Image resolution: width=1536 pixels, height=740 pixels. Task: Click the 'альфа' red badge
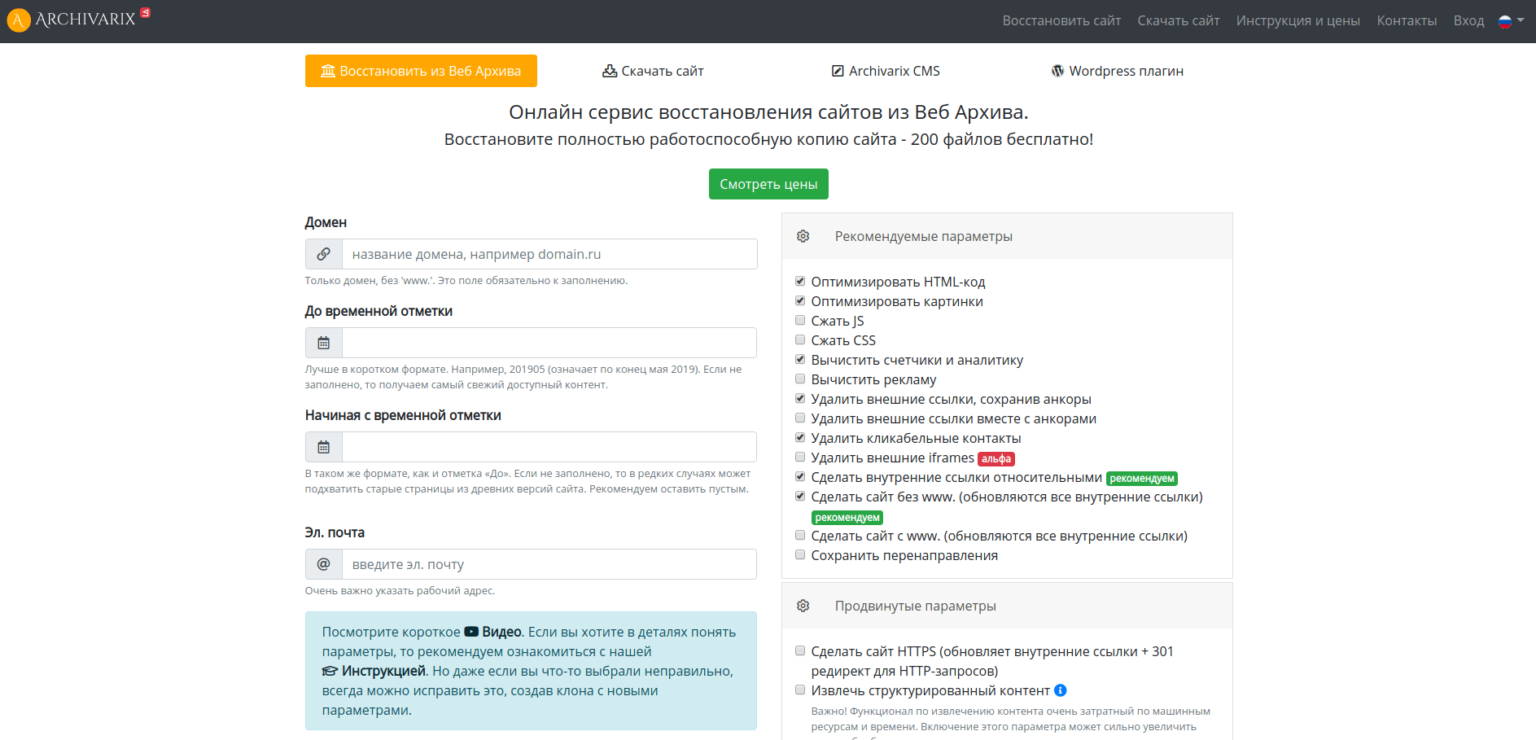(x=996, y=459)
